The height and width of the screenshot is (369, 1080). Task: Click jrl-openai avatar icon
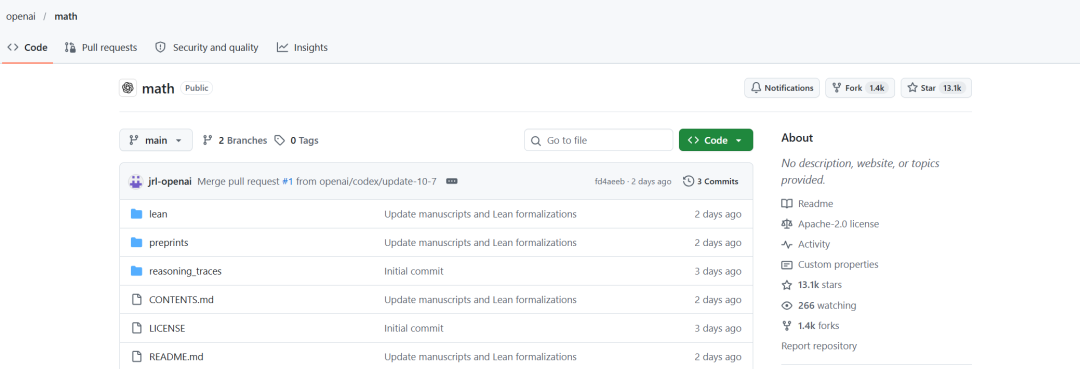click(136, 182)
